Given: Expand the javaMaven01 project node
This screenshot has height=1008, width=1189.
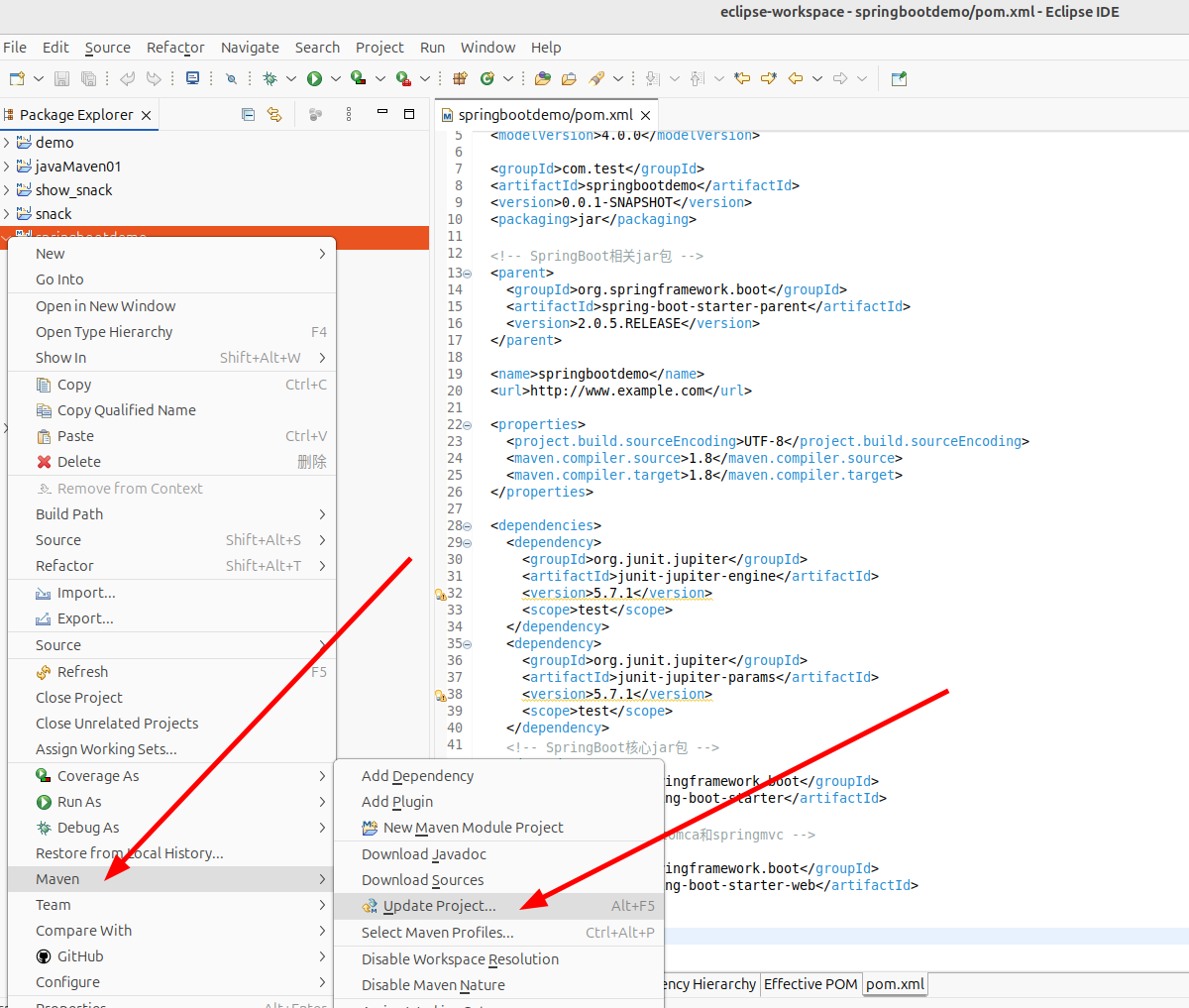Looking at the screenshot, I should [x=6, y=167].
